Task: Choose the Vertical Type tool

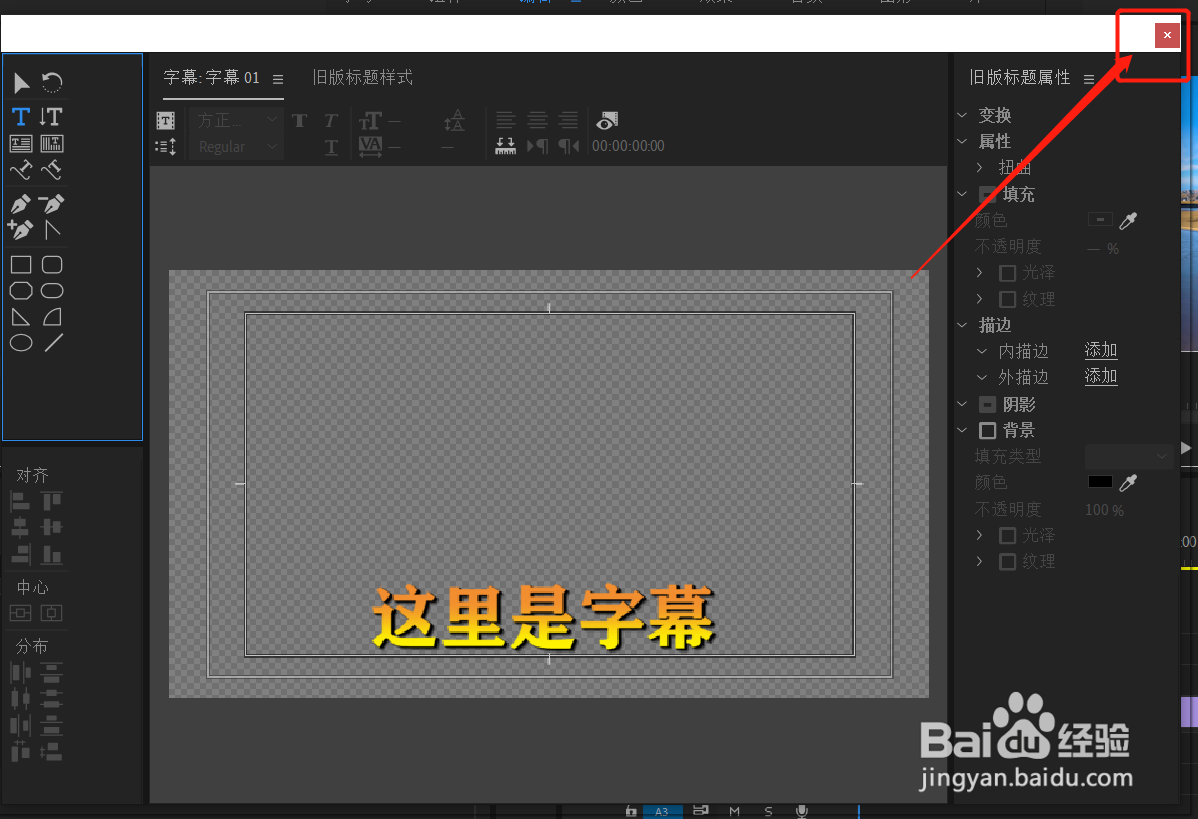Action: (51, 117)
